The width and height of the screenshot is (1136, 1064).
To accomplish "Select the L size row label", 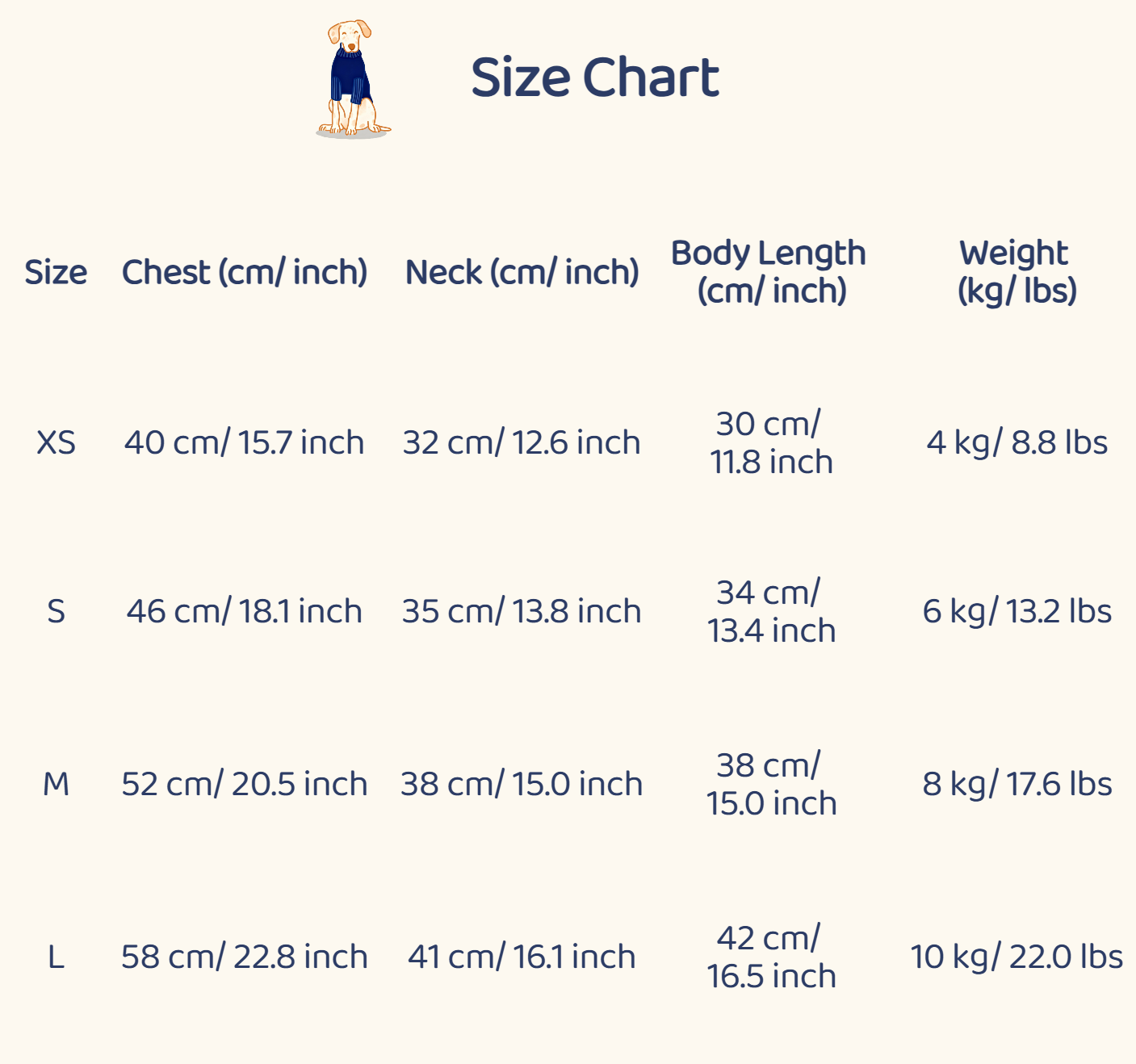I will pos(56,957).
